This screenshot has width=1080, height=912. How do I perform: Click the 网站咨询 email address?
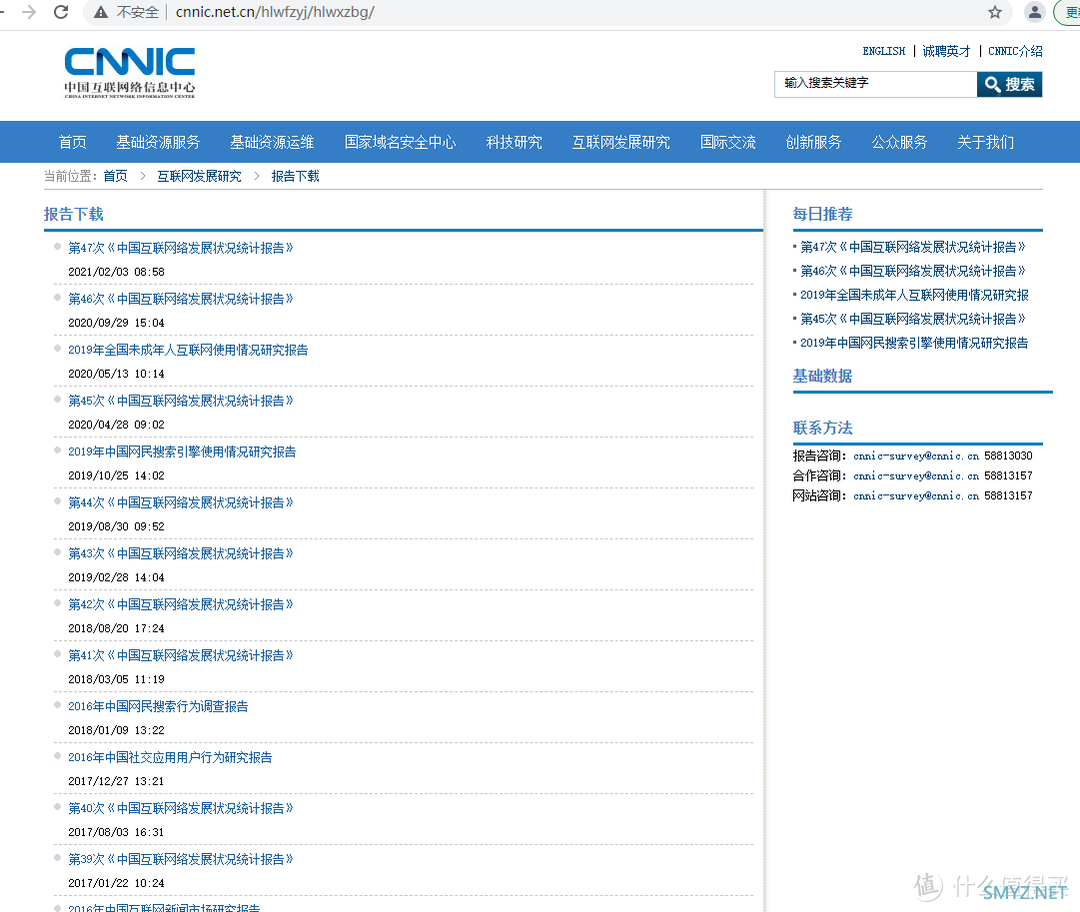pyautogui.click(x=915, y=496)
